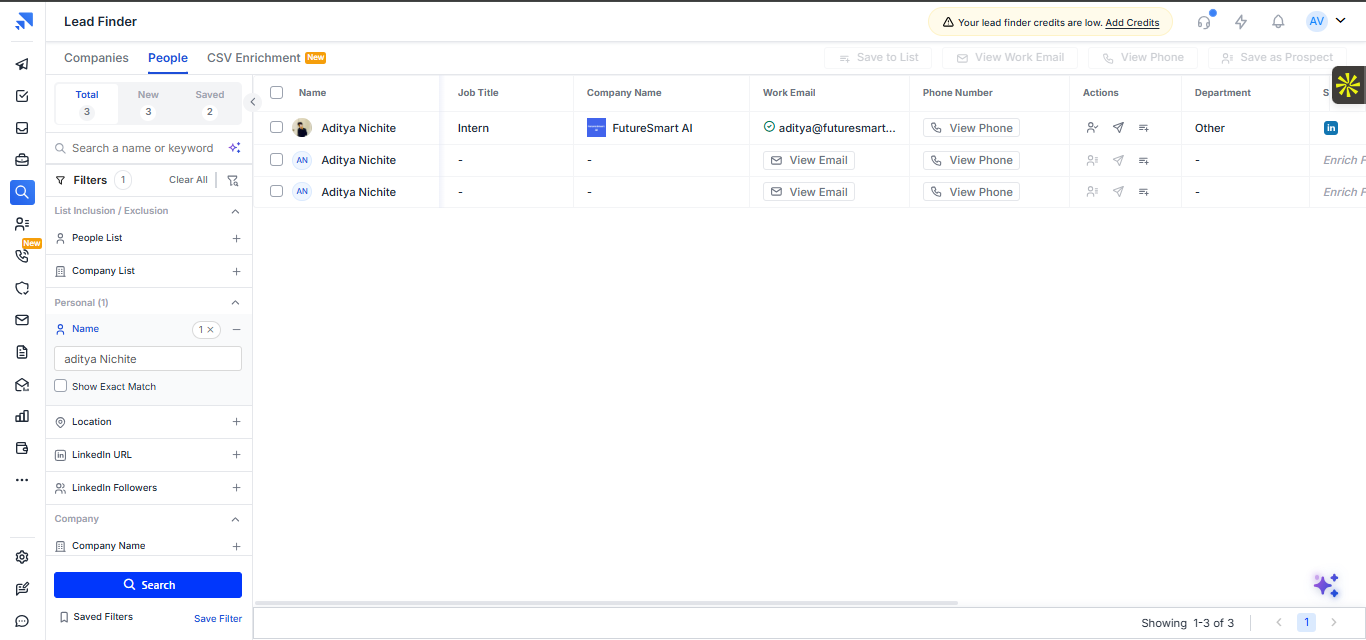Tick the checkbox in the second Aditya Nichite row

[x=277, y=159]
